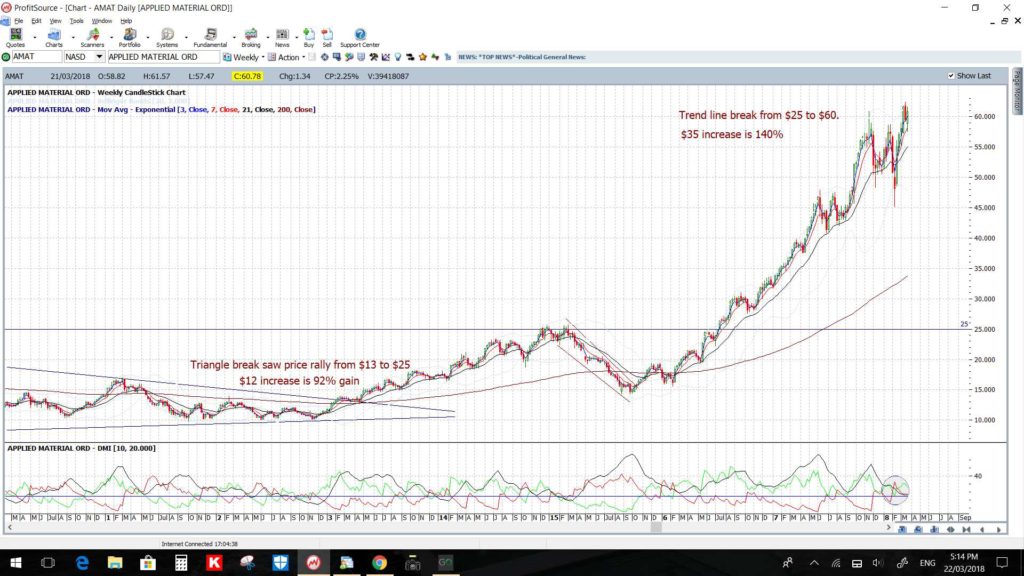Open the Edit menu
The width and height of the screenshot is (1024, 576).
[37, 21]
